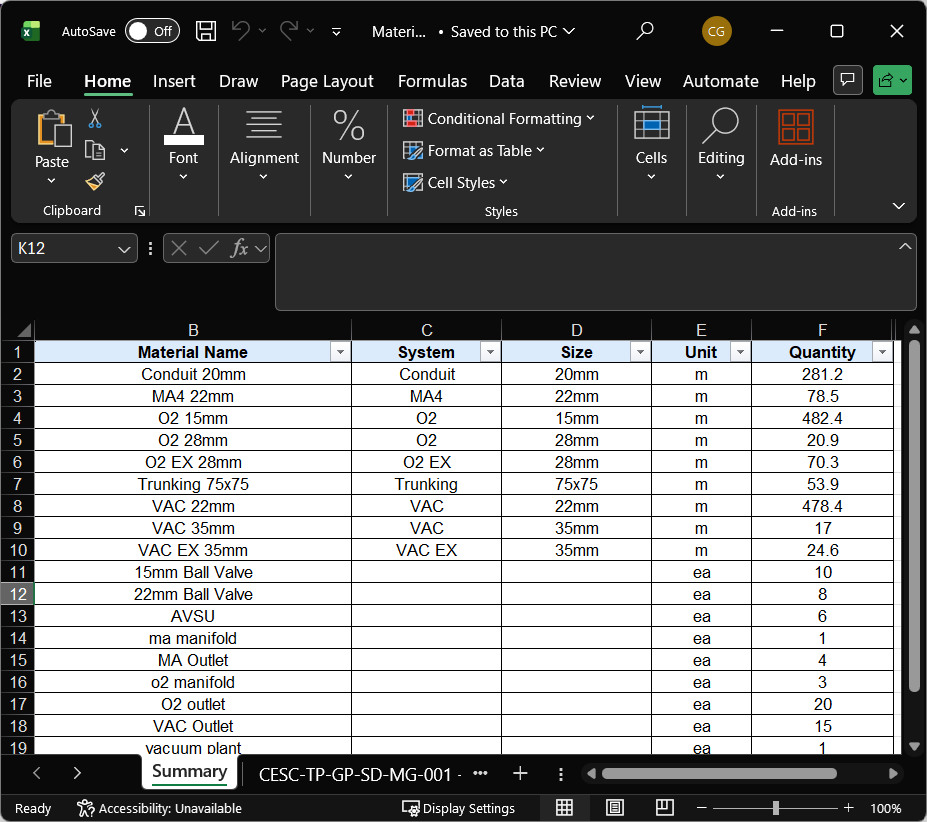This screenshot has width=927, height=822.
Task: Click the Format Painter brush icon
Action: point(95,182)
